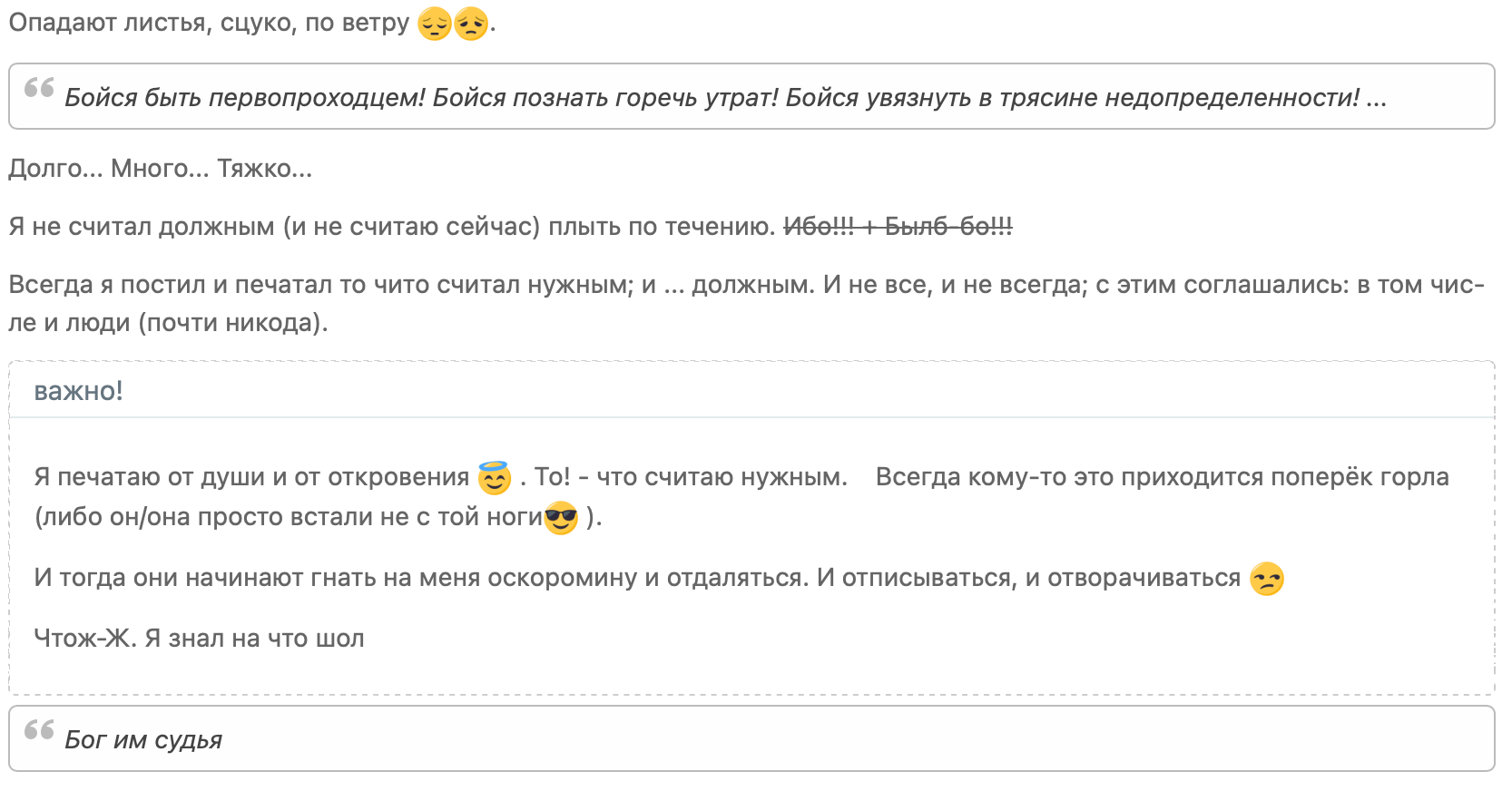Screen dimensions: 1512x791
Task: Click the opening line "Опадают листья, сцуко, по ветру"
Action: (x=209, y=24)
